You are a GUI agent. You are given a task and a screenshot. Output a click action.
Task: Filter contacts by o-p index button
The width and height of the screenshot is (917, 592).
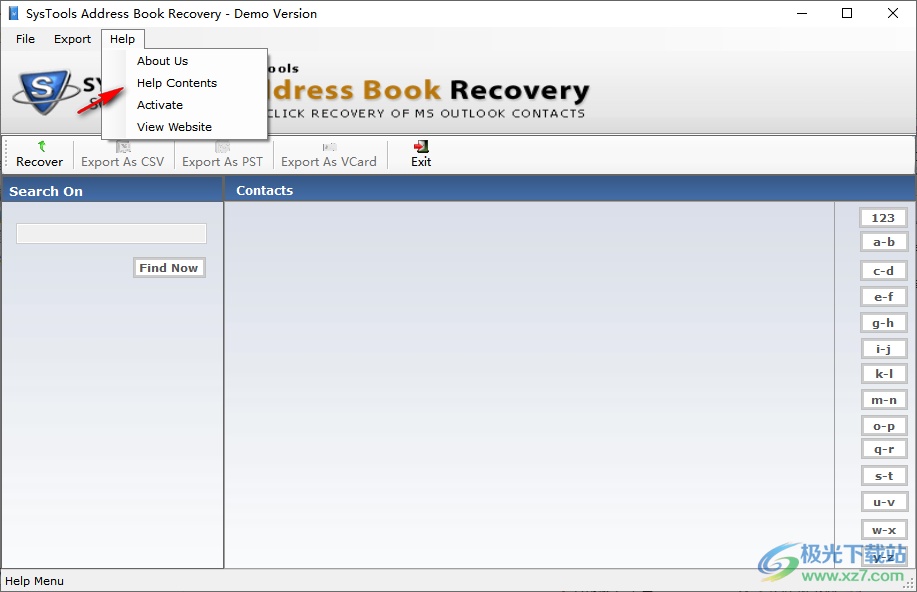click(884, 426)
